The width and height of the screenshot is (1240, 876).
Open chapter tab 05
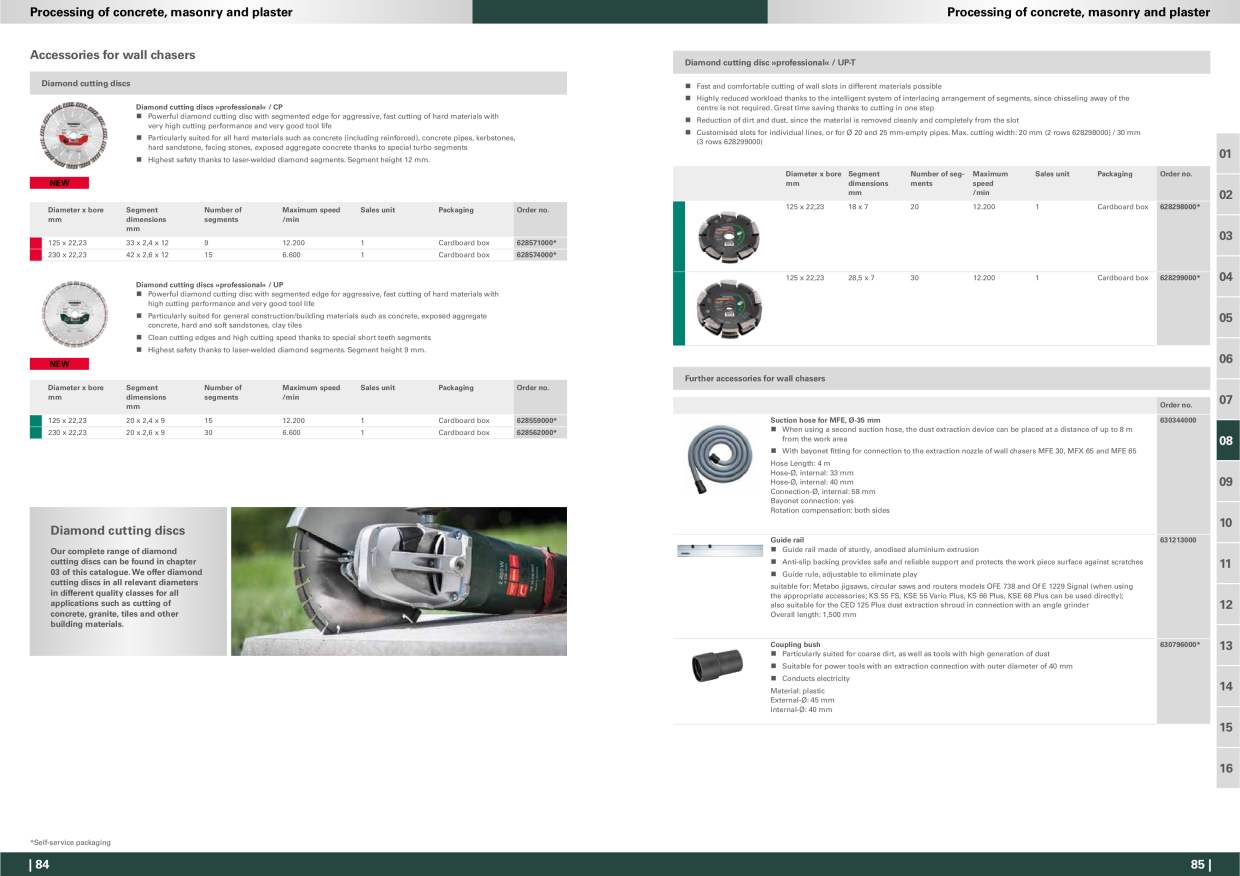click(1227, 317)
